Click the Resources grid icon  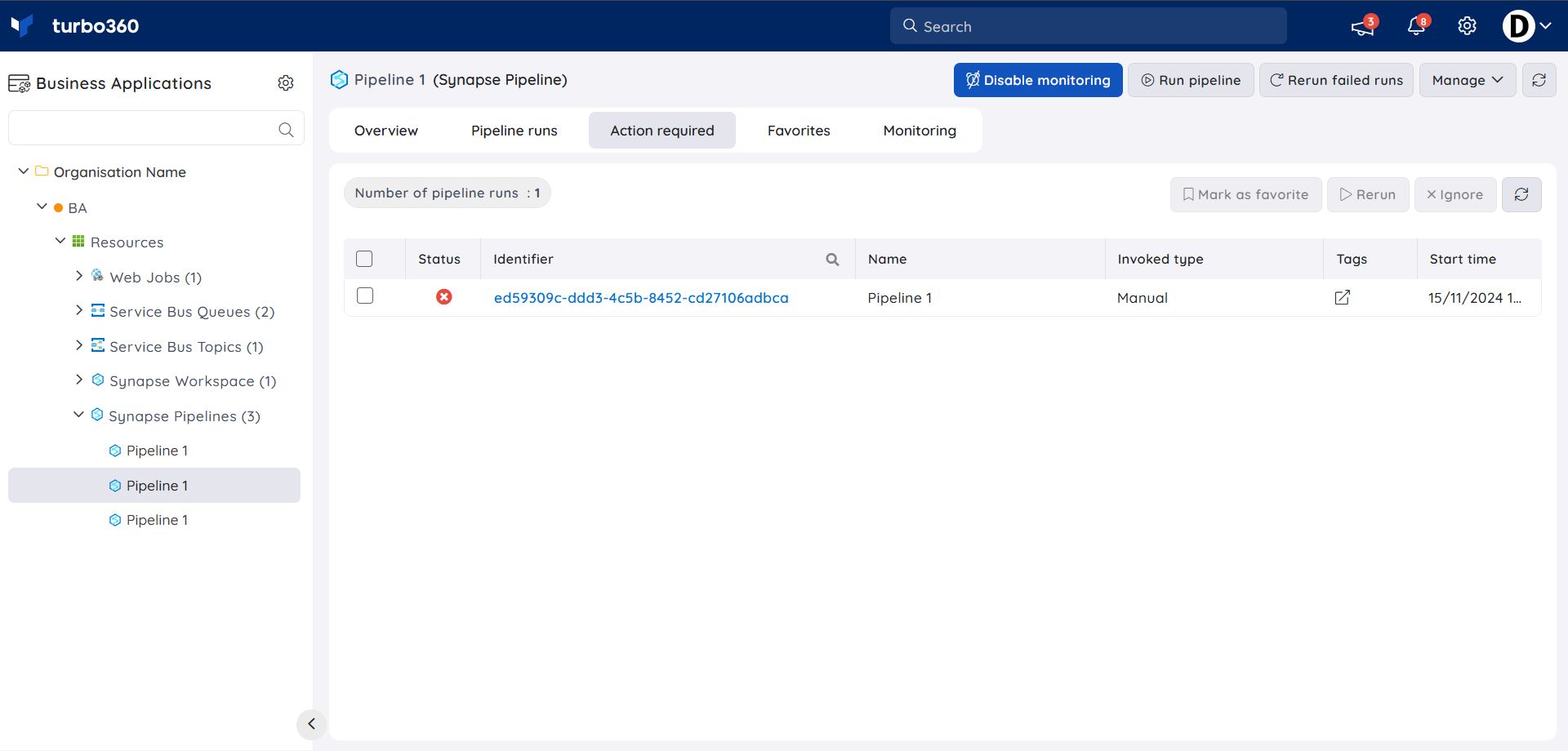coord(78,241)
